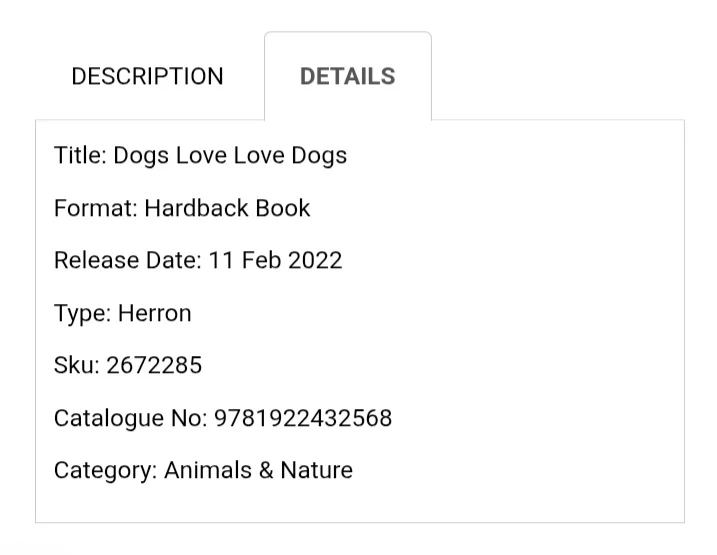Screen dimensions: 717x555
Task: Click the book title Dogs Love Love Dogs
Action: tap(230, 155)
